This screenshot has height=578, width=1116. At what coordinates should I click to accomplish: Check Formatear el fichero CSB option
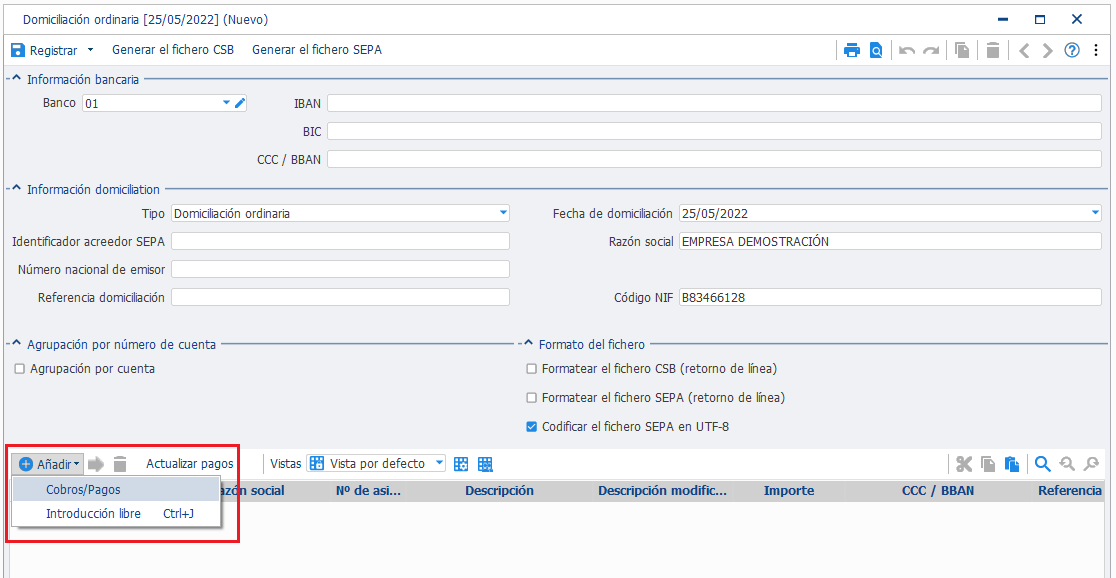pyautogui.click(x=530, y=369)
